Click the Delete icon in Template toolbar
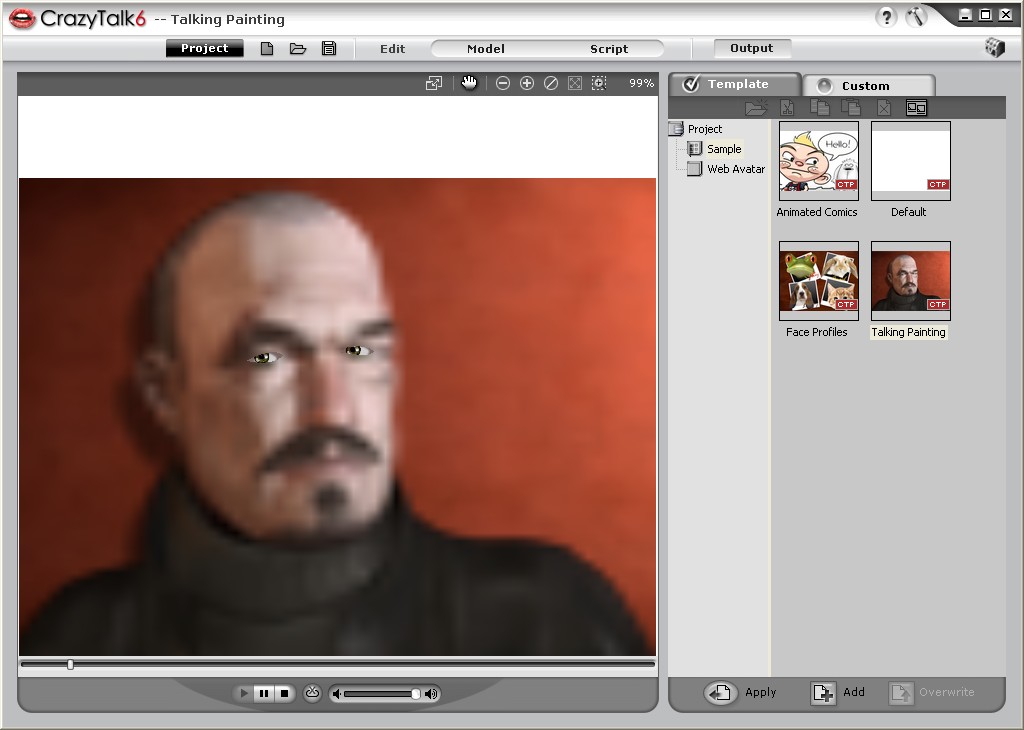This screenshot has width=1024, height=730. (x=884, y=108)
